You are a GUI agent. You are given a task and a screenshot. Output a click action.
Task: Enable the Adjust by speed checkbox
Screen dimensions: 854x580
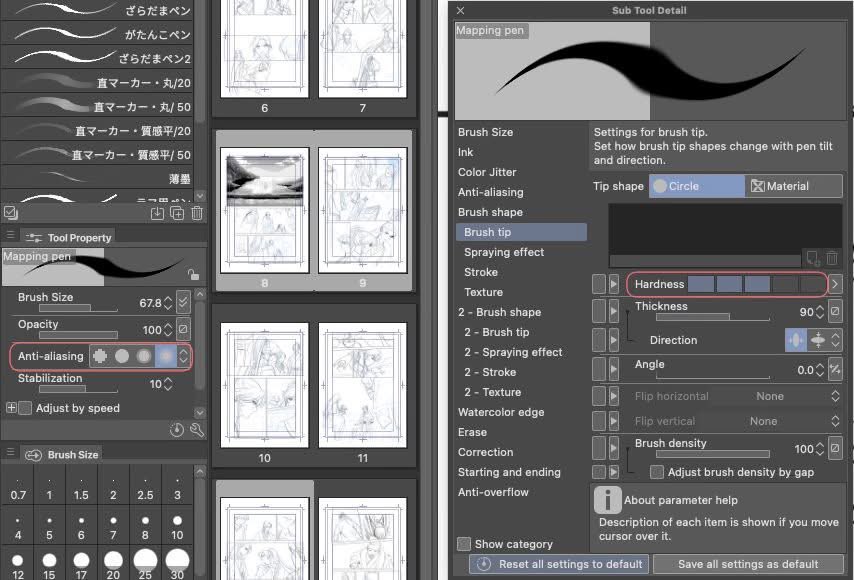tap(26, 408)
